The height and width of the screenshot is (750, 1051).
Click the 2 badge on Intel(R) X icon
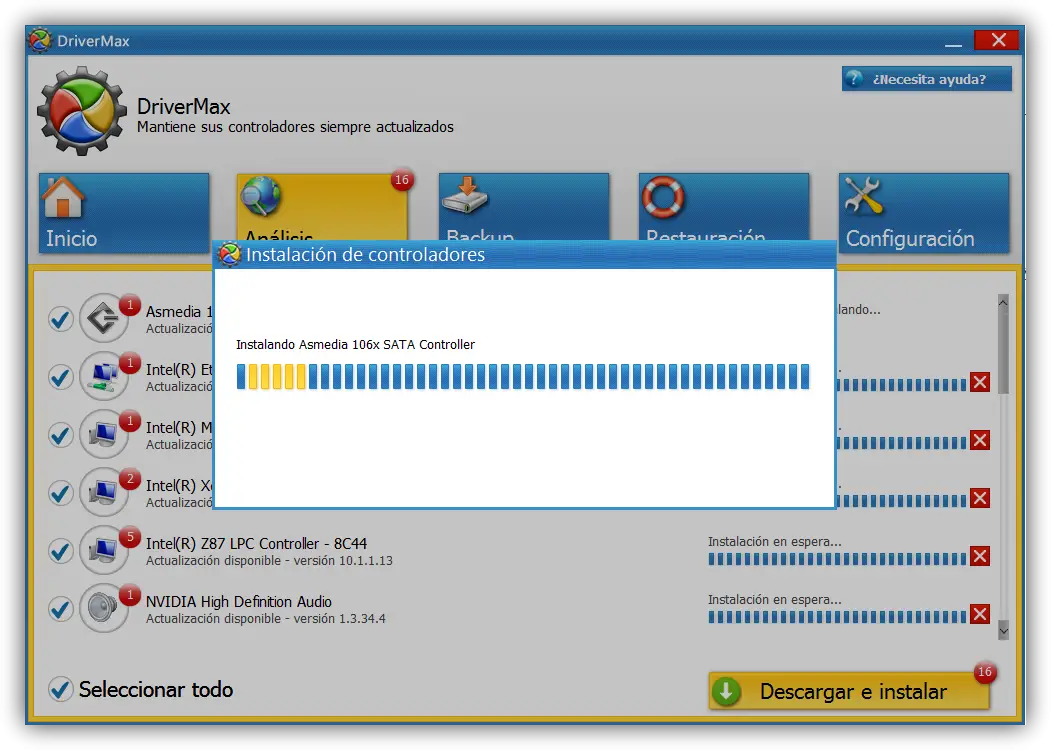[x=130, y=479]
